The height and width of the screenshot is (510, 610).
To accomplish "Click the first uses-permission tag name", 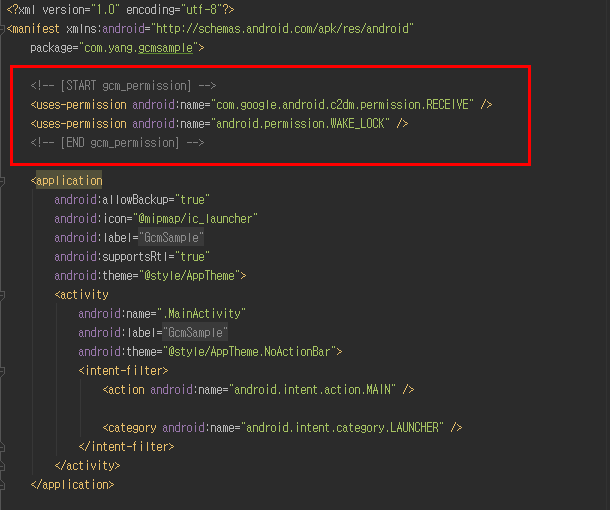I will pos(79,105).
